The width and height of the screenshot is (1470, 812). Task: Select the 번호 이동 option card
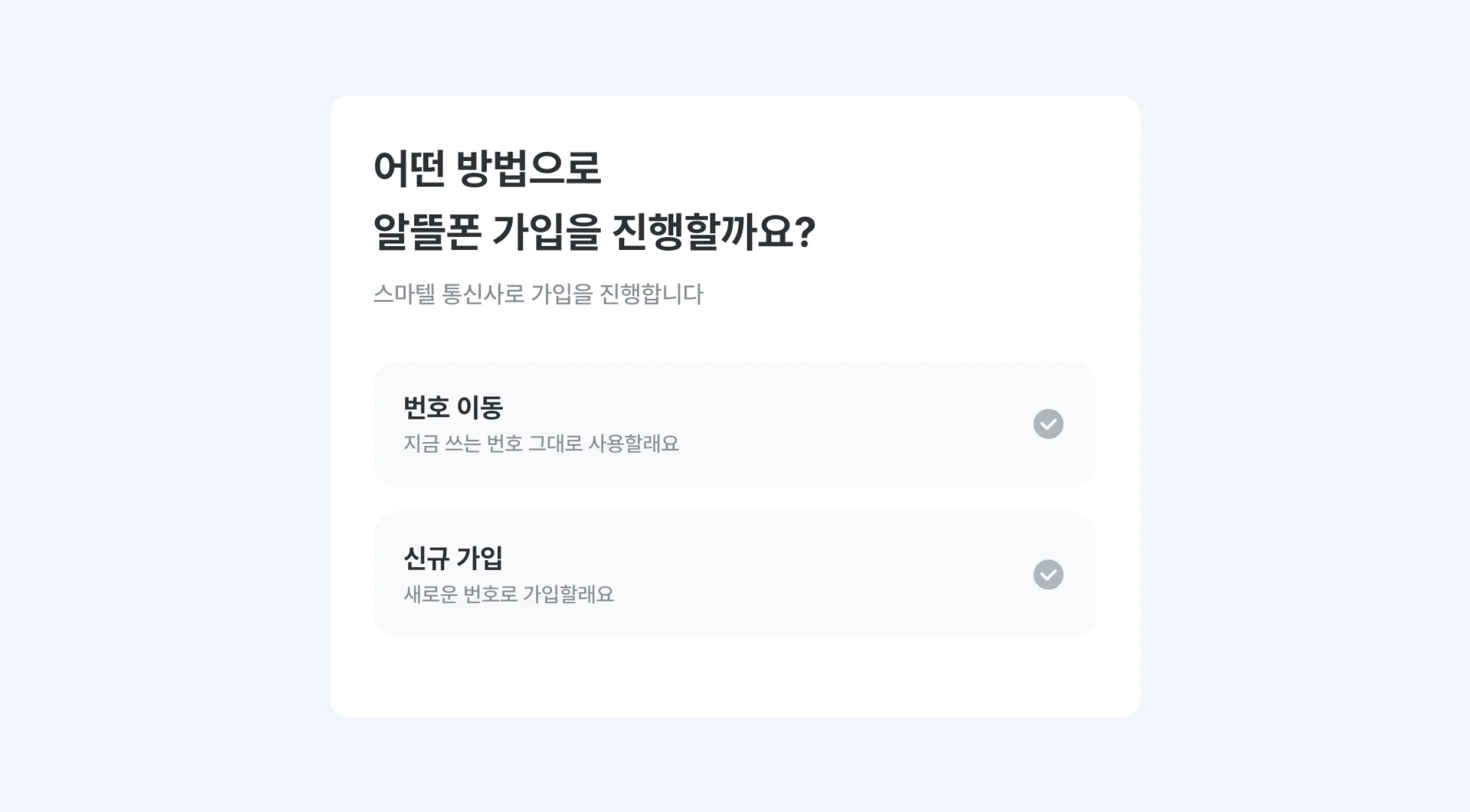click(734, 424)
